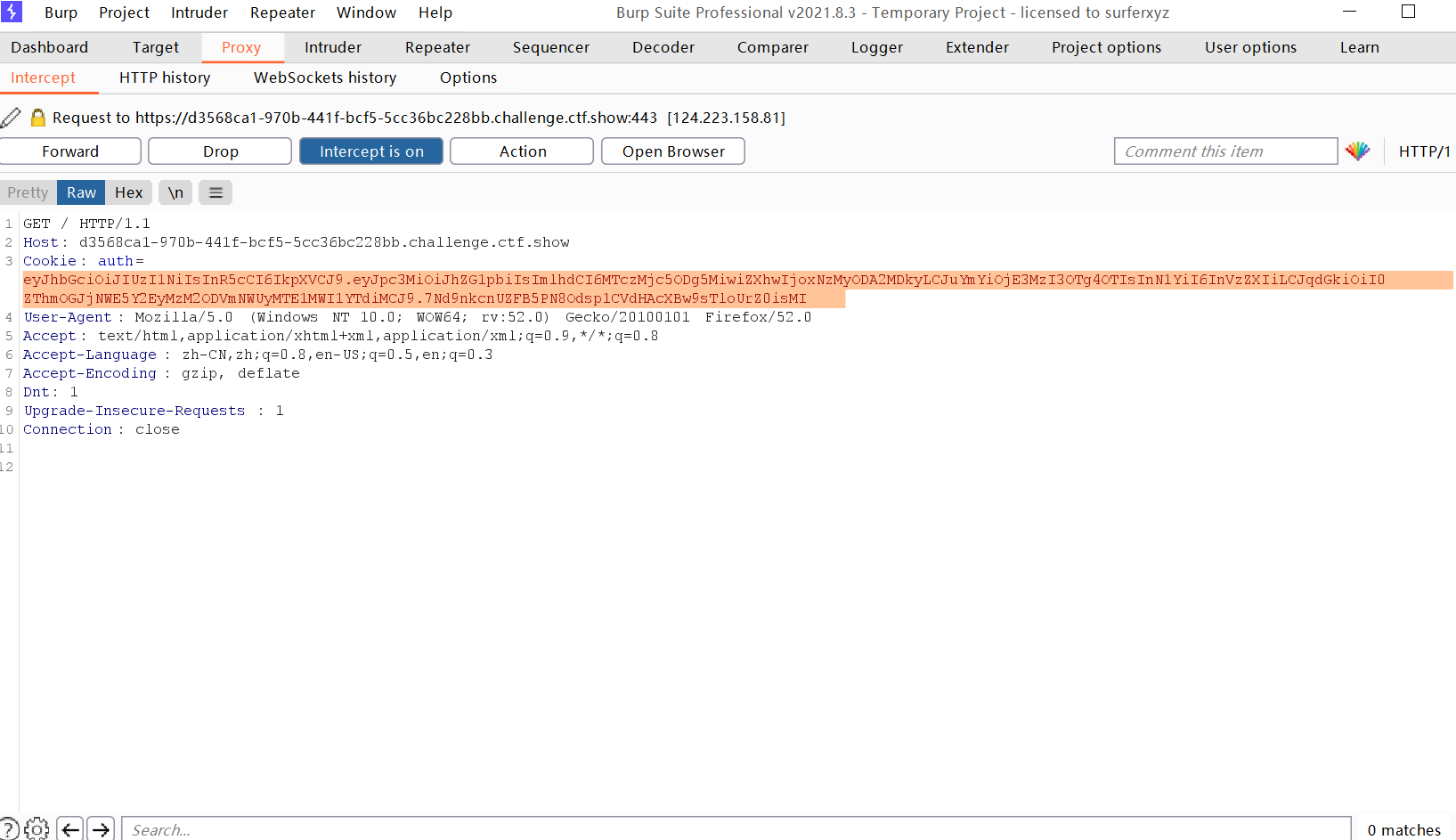Viewport: 1456px width, 840px height.
Task: Click the Open Browser button
Action: (673, 151)
